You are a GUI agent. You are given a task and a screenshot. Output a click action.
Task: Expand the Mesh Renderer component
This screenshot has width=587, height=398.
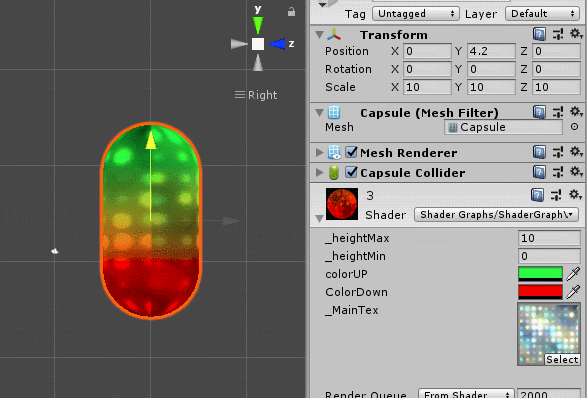click(319, 153)
